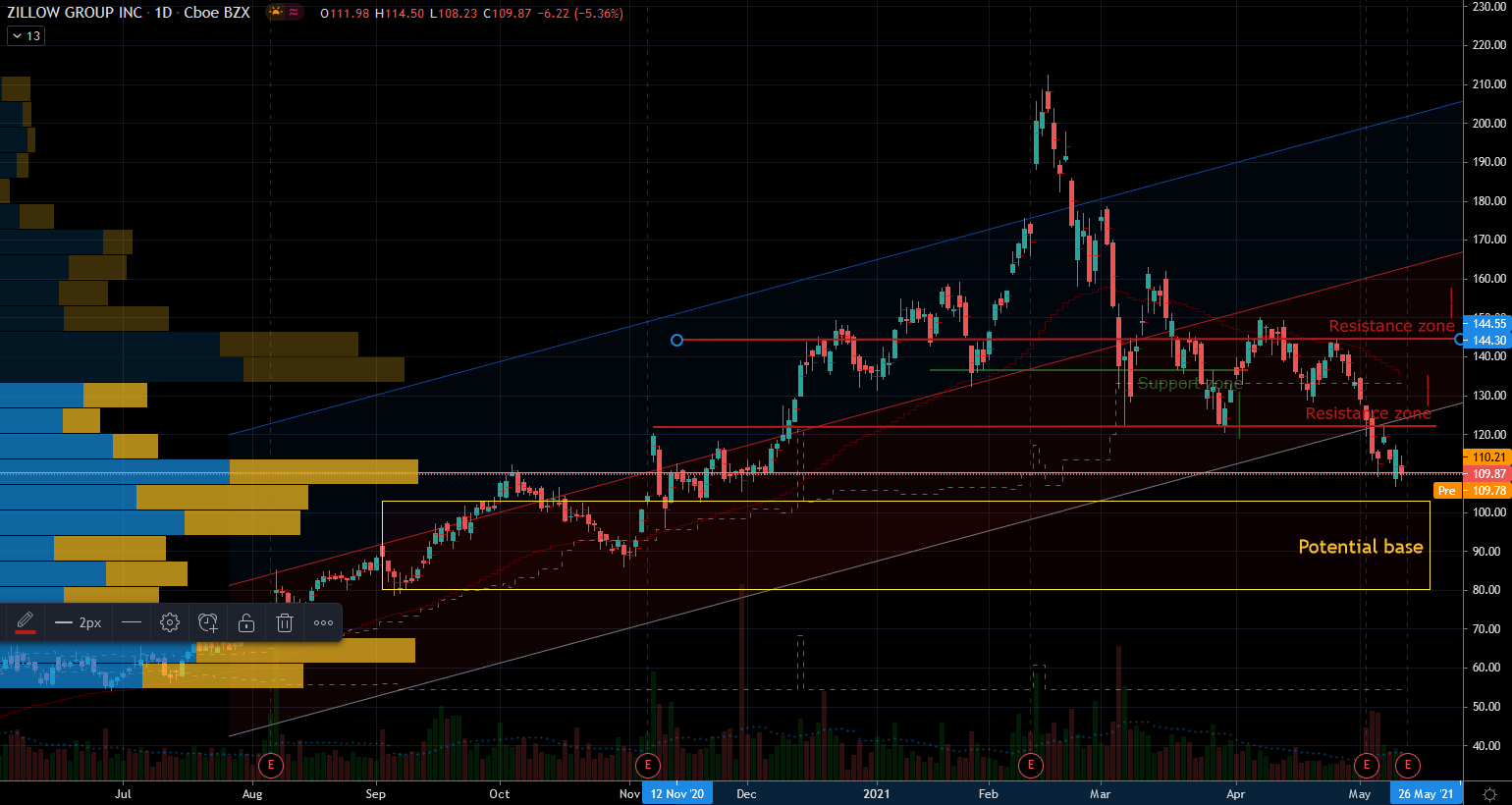Click the orange 110.21 price label
Screen dimensions: 1512x805
coord(1489,456)
